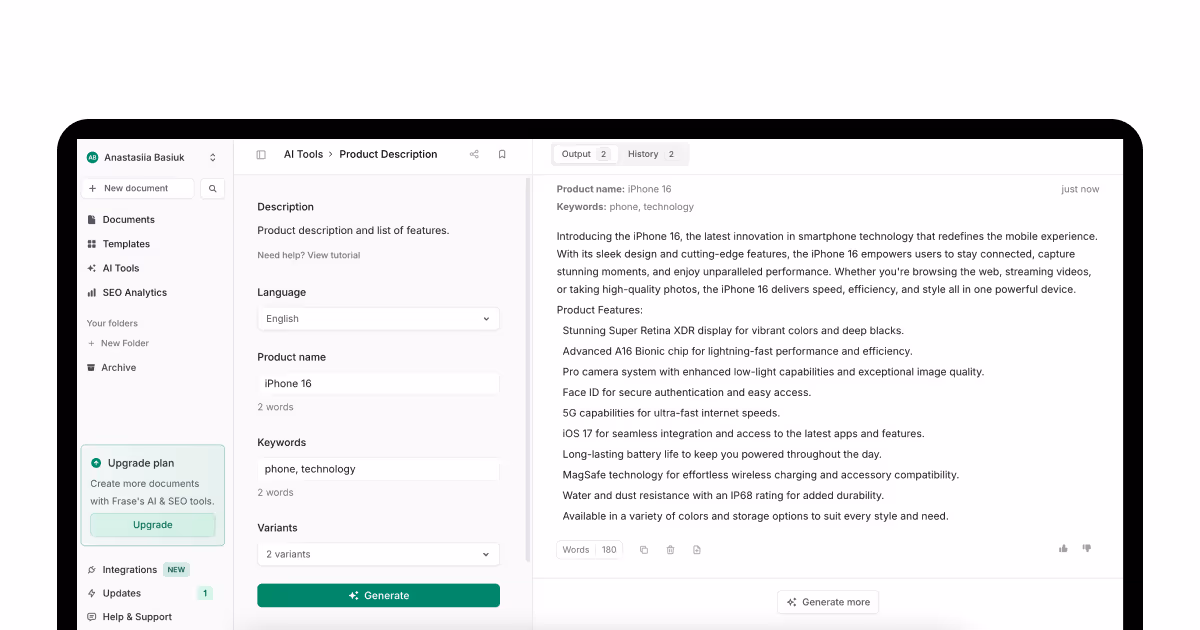Open Integrations in the sidebar

pos(129,570)
